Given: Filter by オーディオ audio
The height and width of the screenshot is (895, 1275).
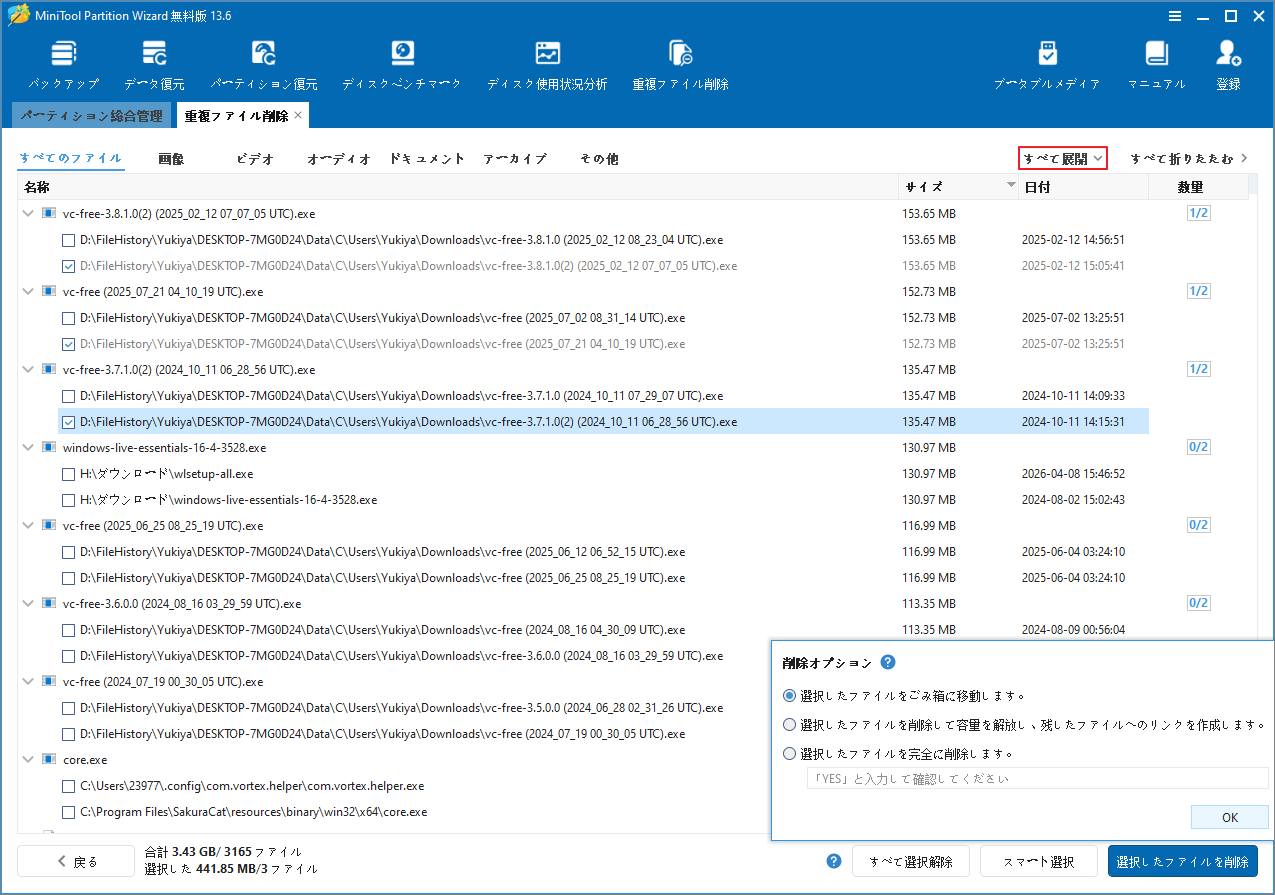Looking at the screenshot, I should pos(340,158).
